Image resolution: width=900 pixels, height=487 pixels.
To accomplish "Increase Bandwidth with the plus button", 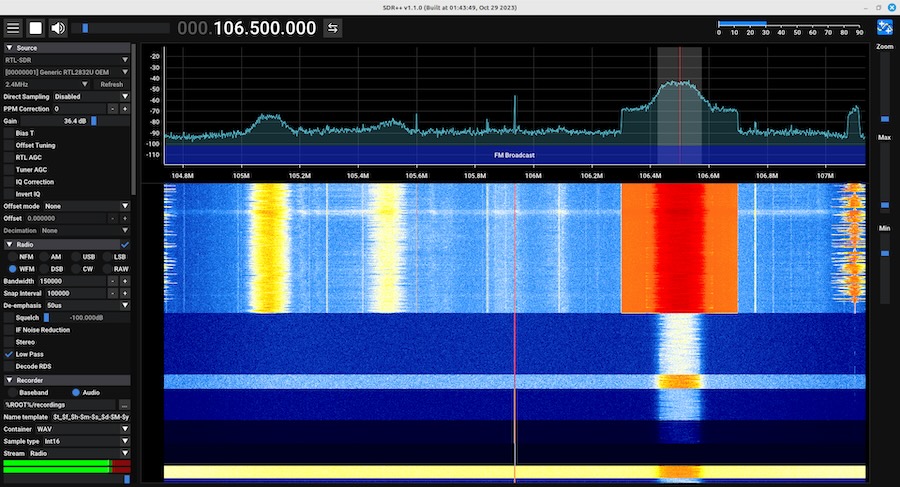I will coord(125,281).
